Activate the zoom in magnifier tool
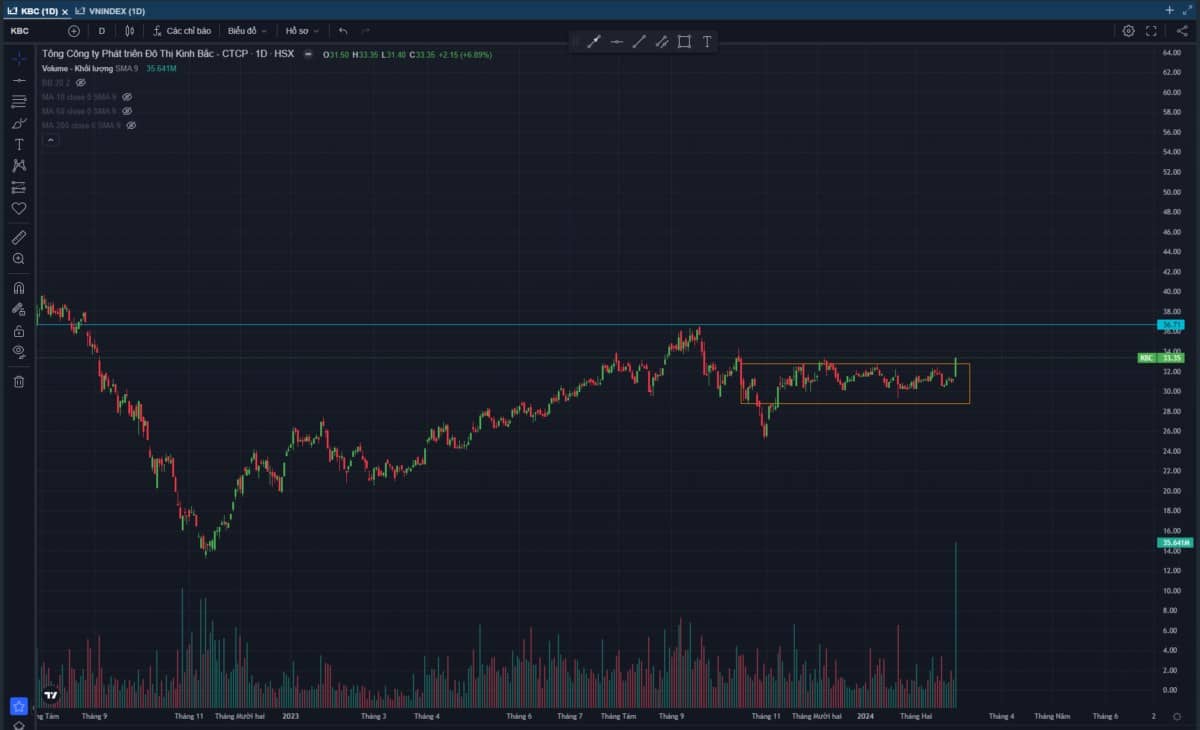1200x730 pixels. [19, 259]
